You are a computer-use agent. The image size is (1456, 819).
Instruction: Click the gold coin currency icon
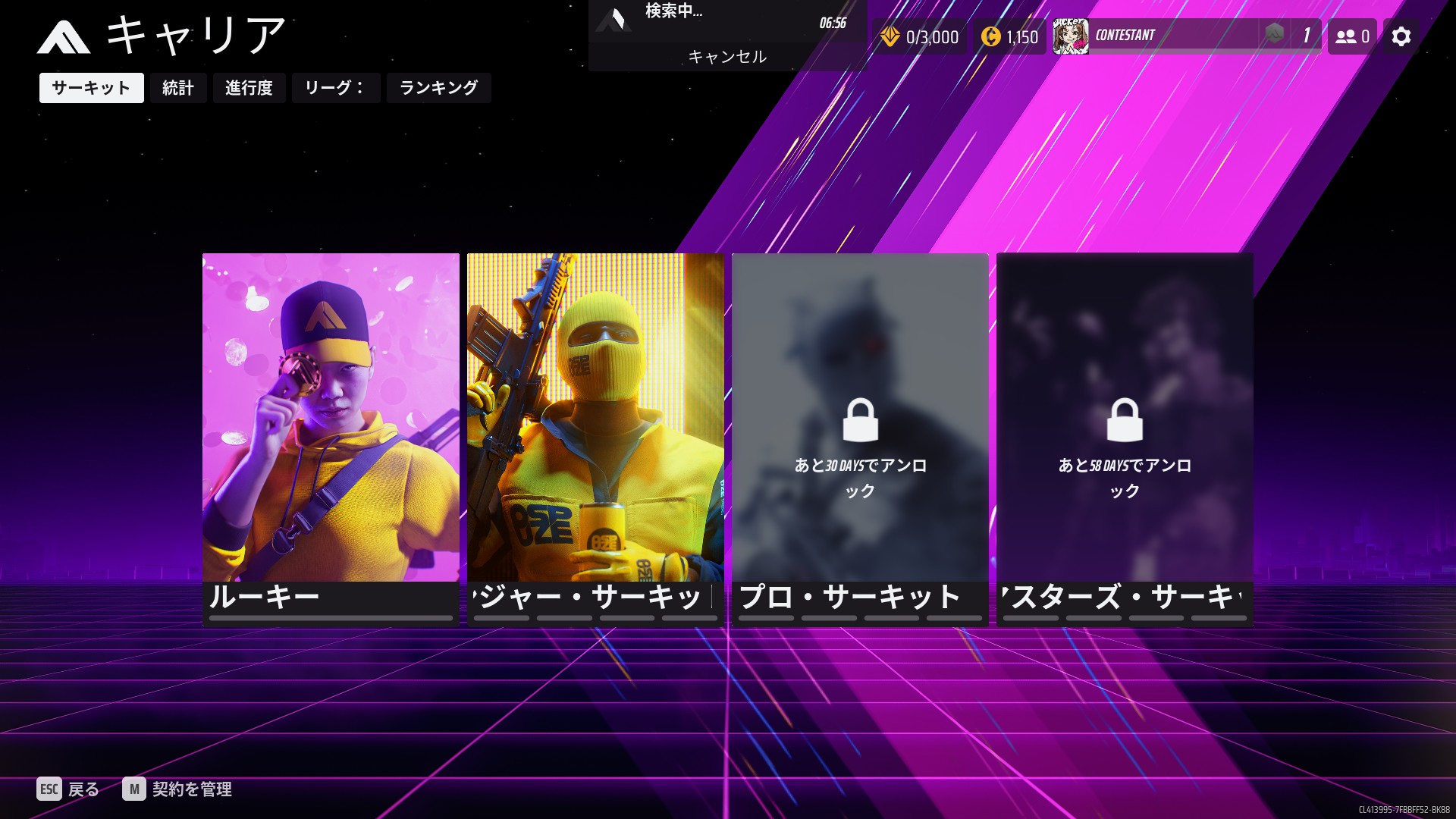tap(990, 36)
